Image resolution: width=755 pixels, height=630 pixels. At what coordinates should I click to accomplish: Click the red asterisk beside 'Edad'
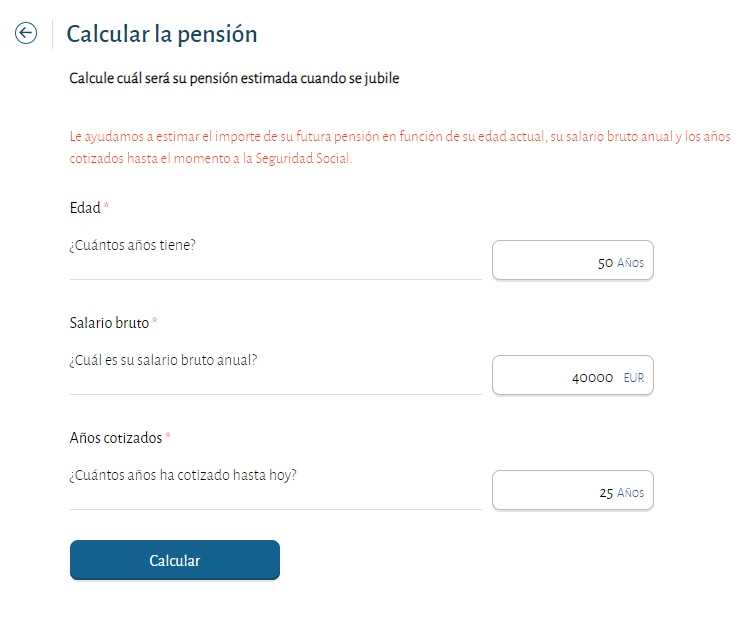click(x=107, y=207)
